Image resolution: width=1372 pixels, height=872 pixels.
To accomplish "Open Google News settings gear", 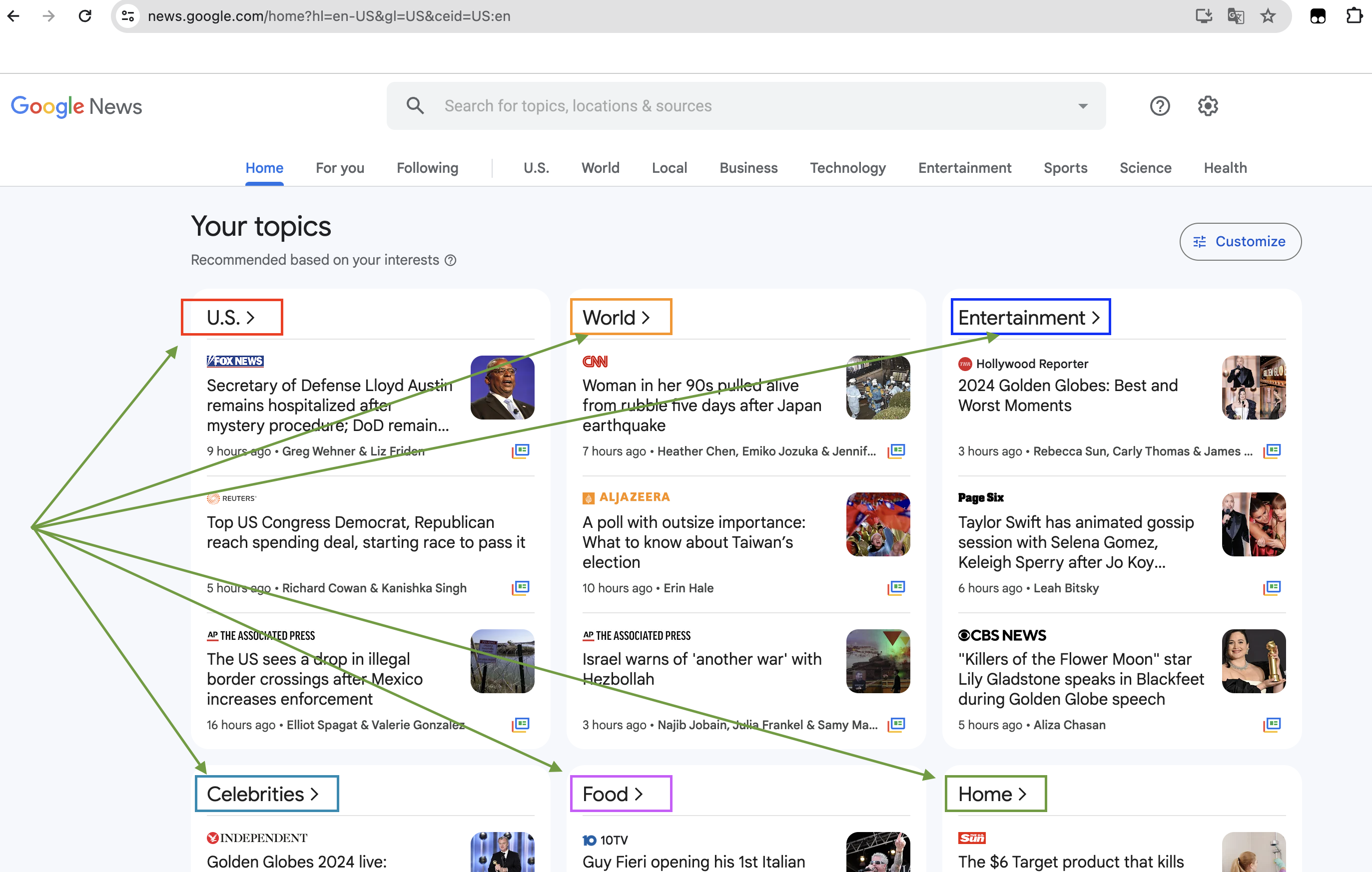I will [1207, 106].
